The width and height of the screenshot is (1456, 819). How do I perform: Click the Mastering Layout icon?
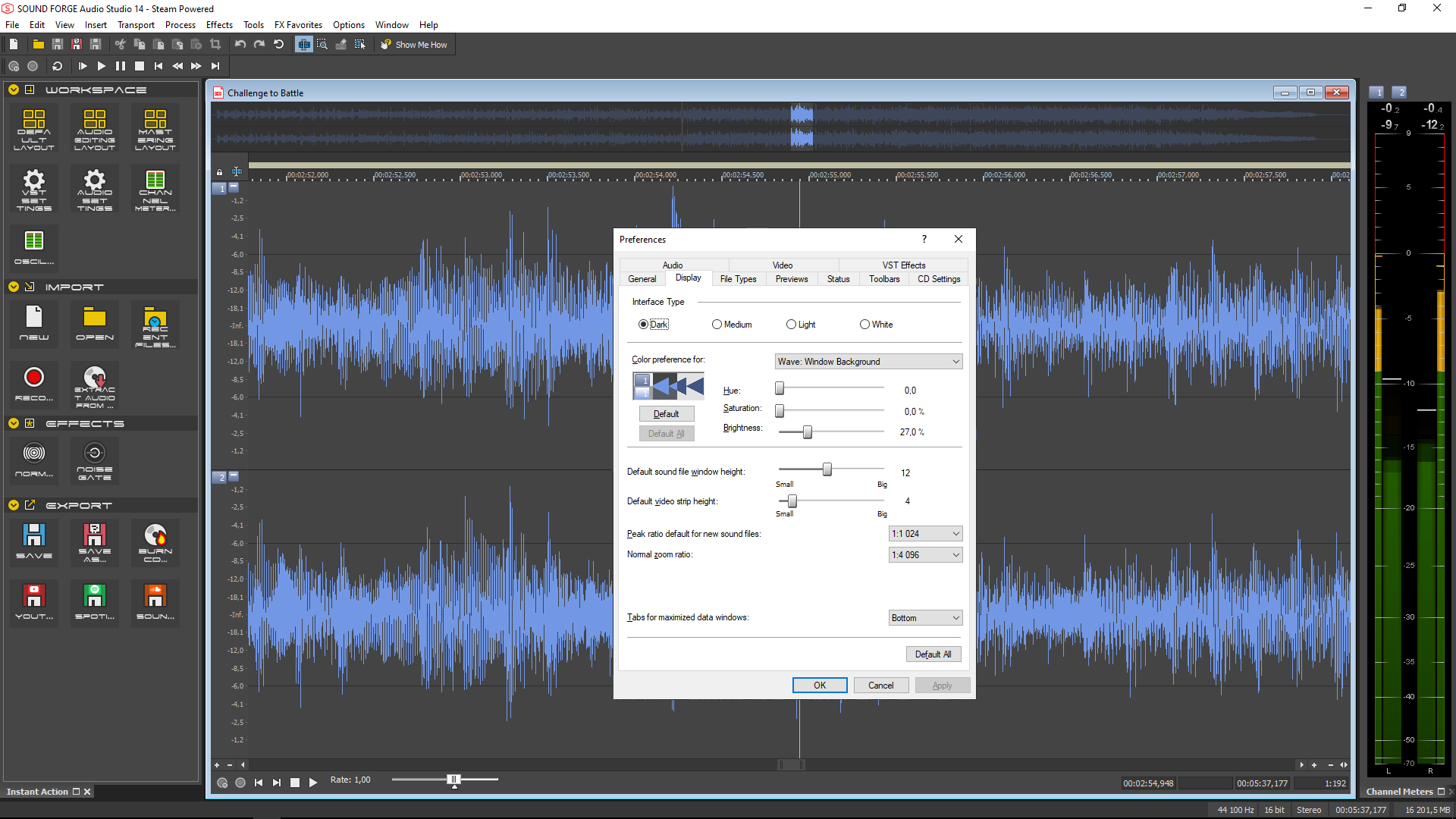pyautogui.click(x=155, y=127)
